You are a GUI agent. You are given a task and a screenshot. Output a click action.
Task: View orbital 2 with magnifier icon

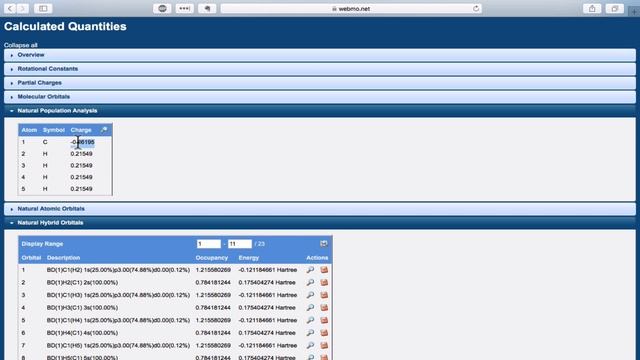pos(310,282)
